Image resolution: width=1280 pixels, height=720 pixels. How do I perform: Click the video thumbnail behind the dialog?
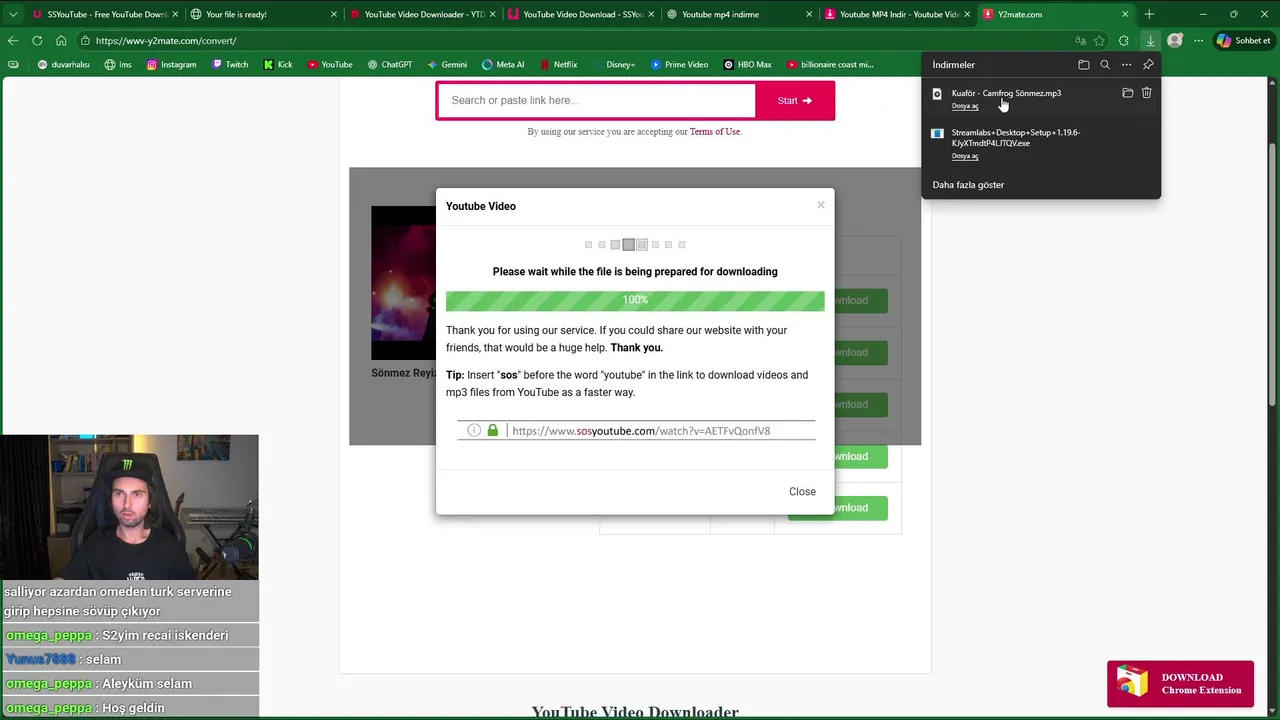403,283
